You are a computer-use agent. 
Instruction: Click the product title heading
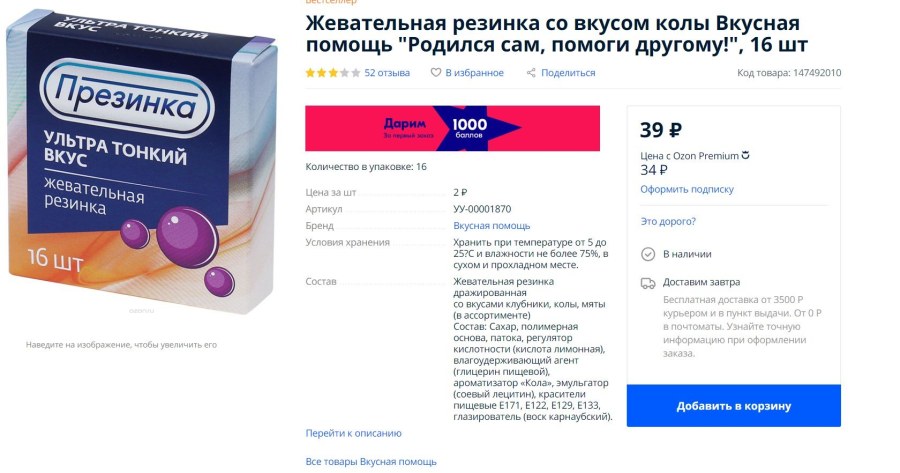click(x=557, y=33)
